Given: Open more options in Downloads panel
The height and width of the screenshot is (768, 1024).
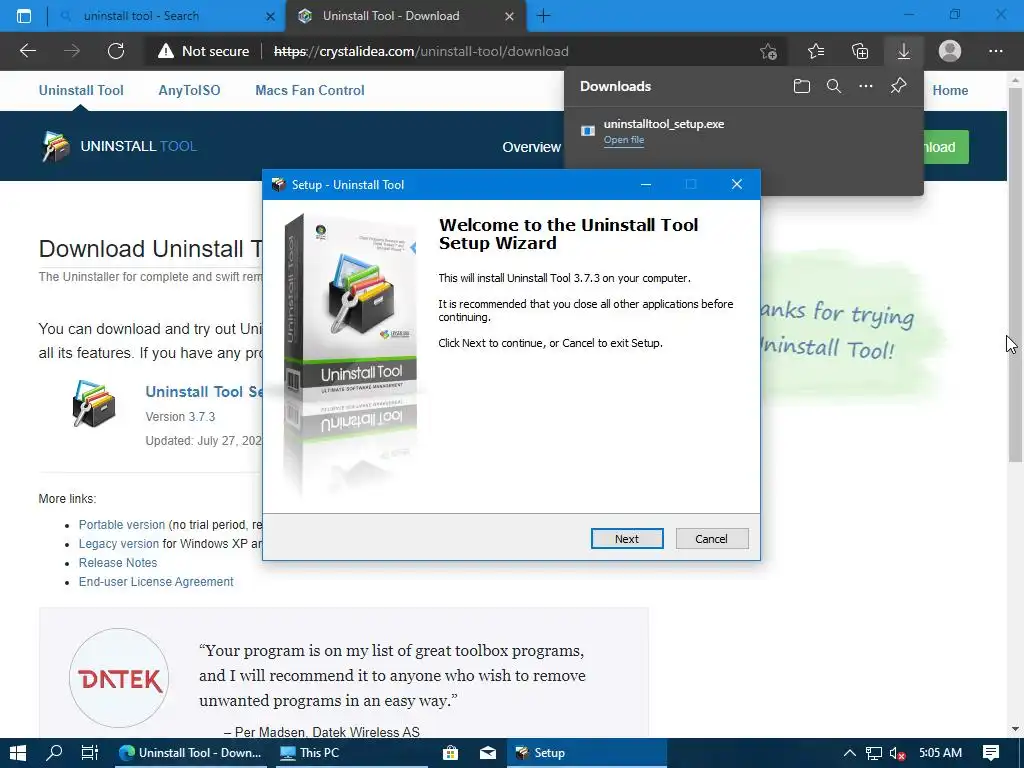Looking at the screenshot, I should (x=866, y=86).
